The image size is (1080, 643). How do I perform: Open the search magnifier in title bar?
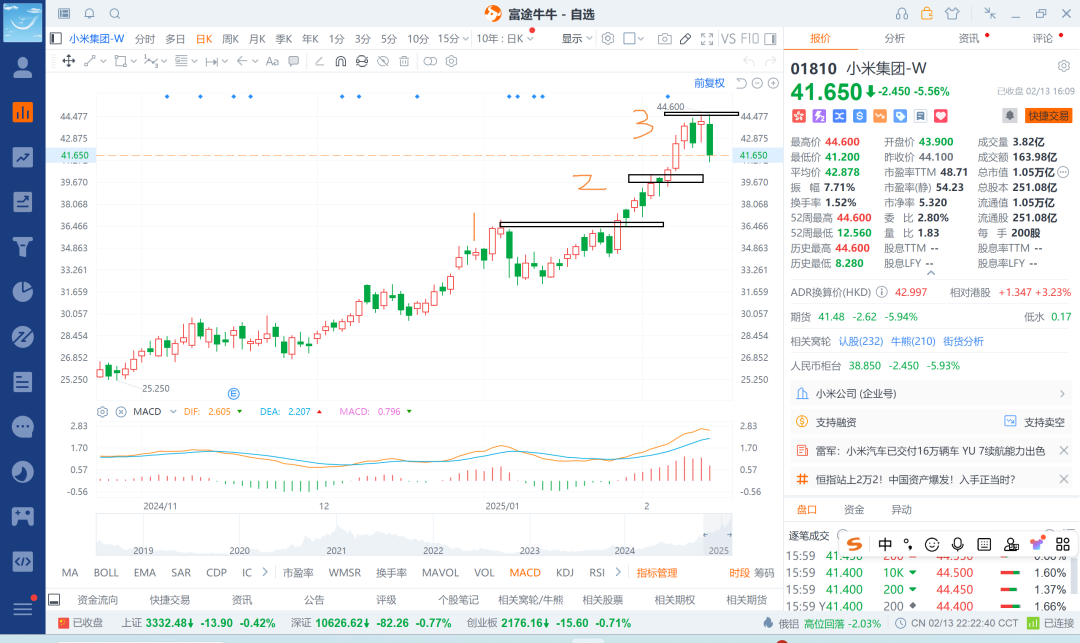(x=115, y=14)
